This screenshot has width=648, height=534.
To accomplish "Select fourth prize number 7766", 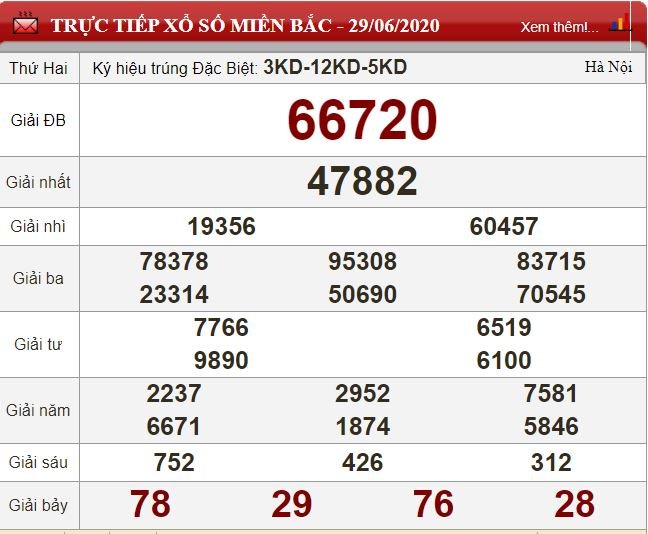I will (x=222, y=327).
